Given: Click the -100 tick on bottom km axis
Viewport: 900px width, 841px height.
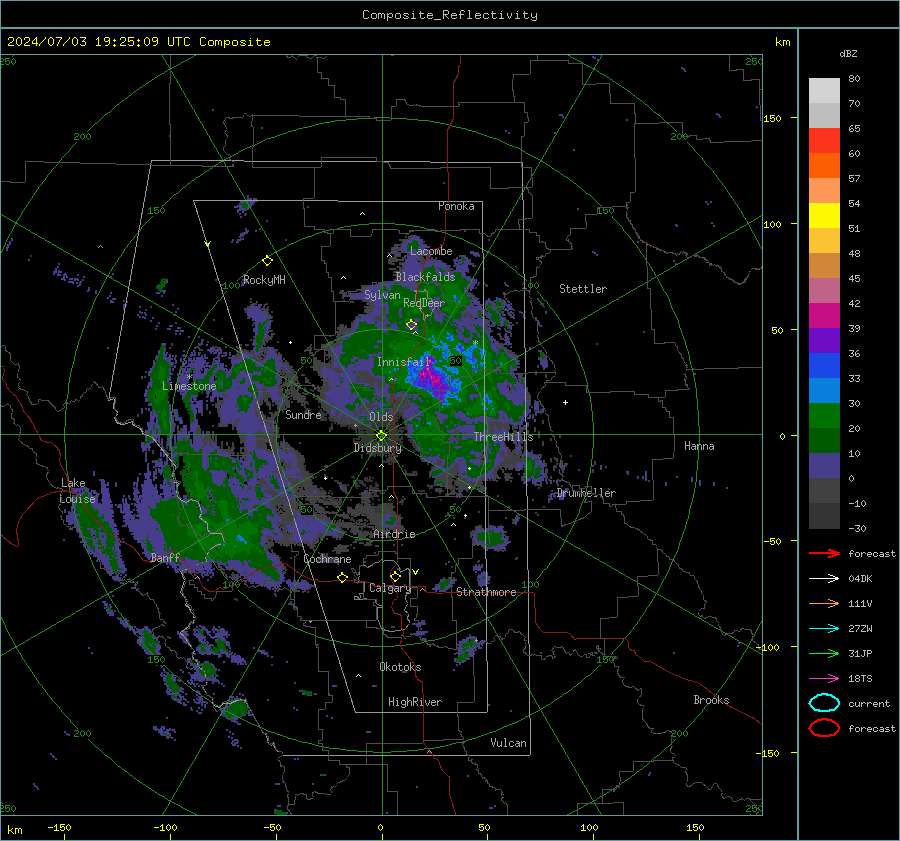Looking at the screenshot, I should click(165, 828).
